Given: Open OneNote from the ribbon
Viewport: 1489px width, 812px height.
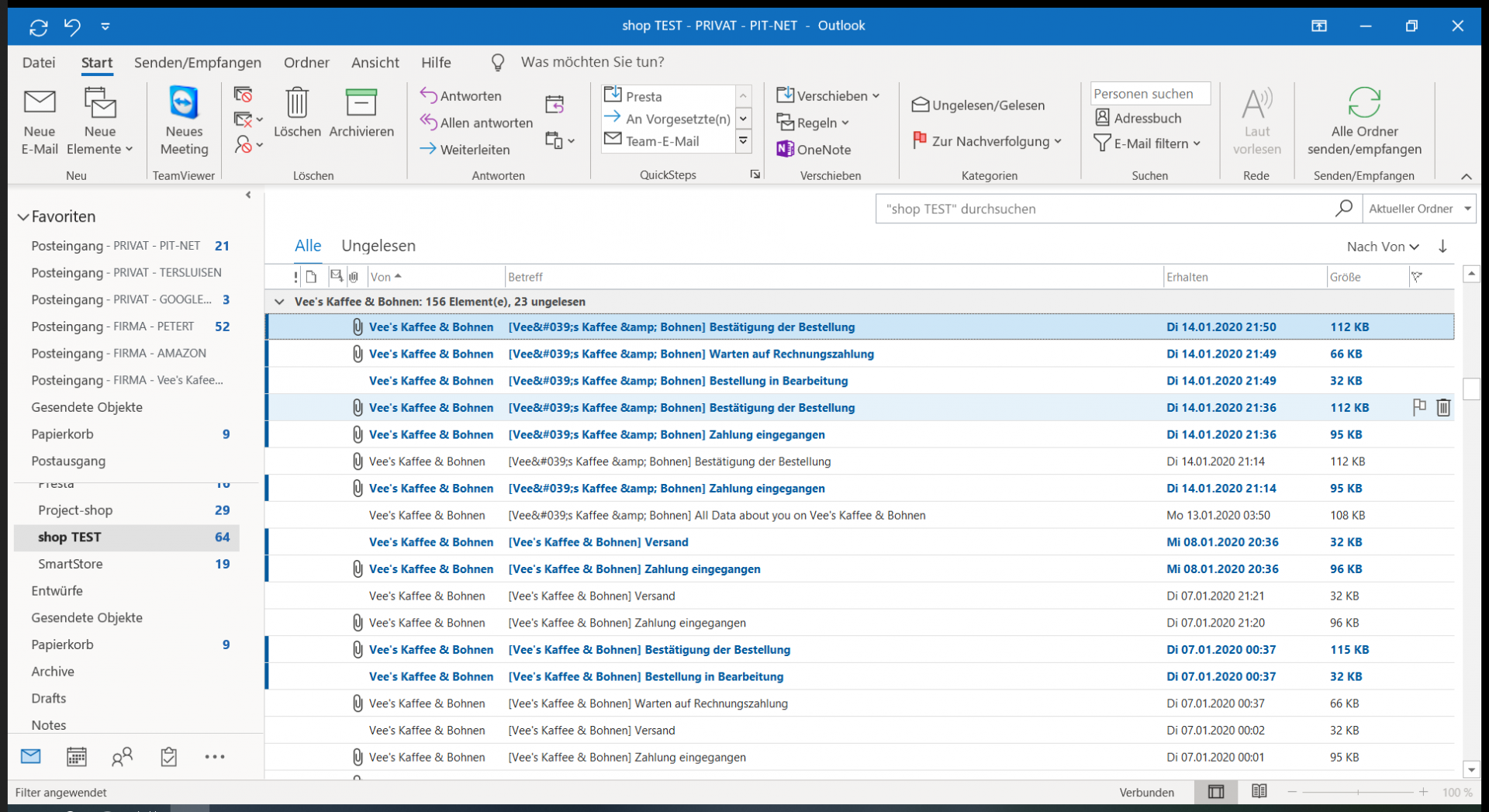Looking at the screenshot, I should tap(814, 149).
